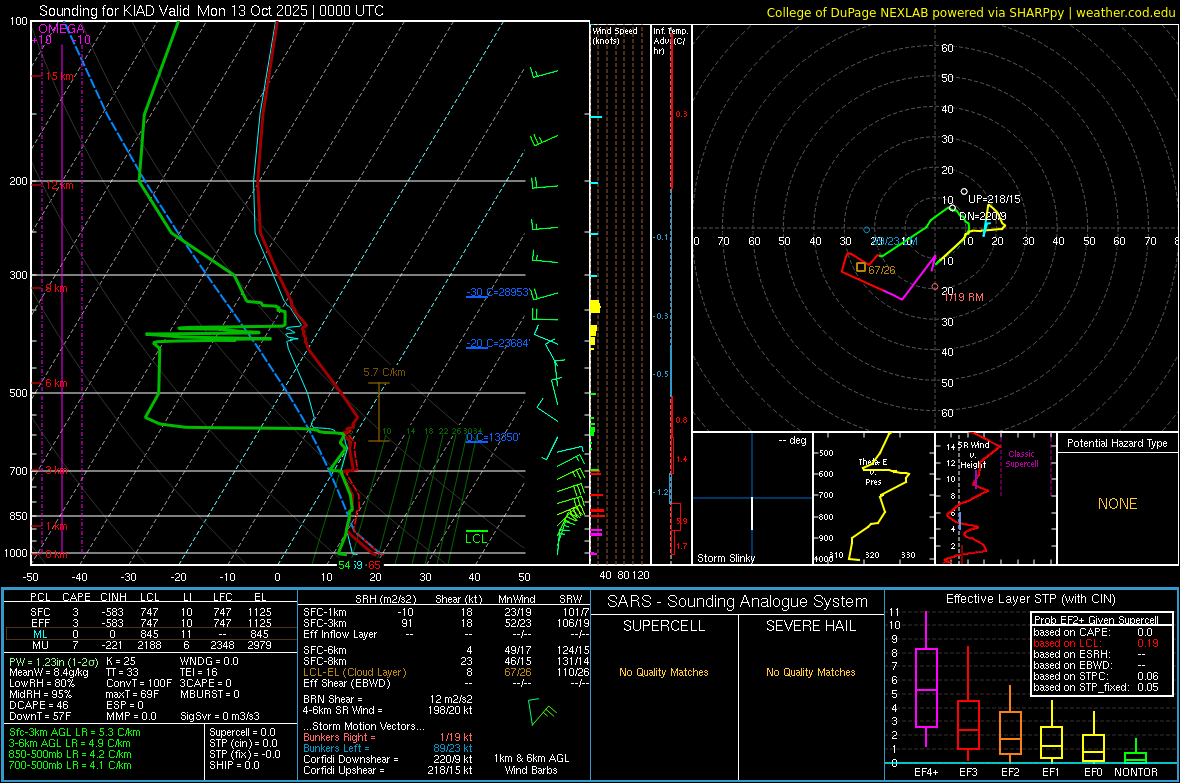Click the TEI = 16 value
The width and height of the screenshot is (1180, 783).
[x=199, y=672]
